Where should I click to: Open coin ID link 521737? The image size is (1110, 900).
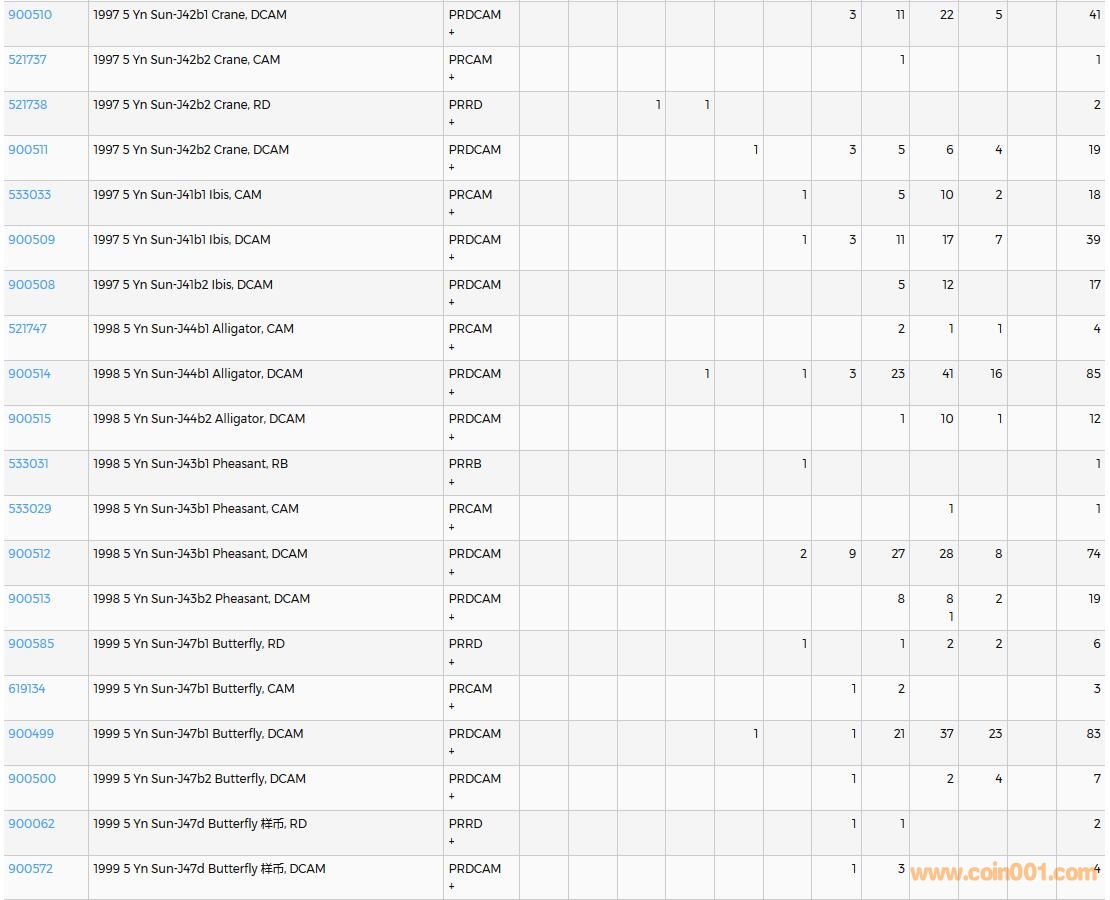coord(28,60)
